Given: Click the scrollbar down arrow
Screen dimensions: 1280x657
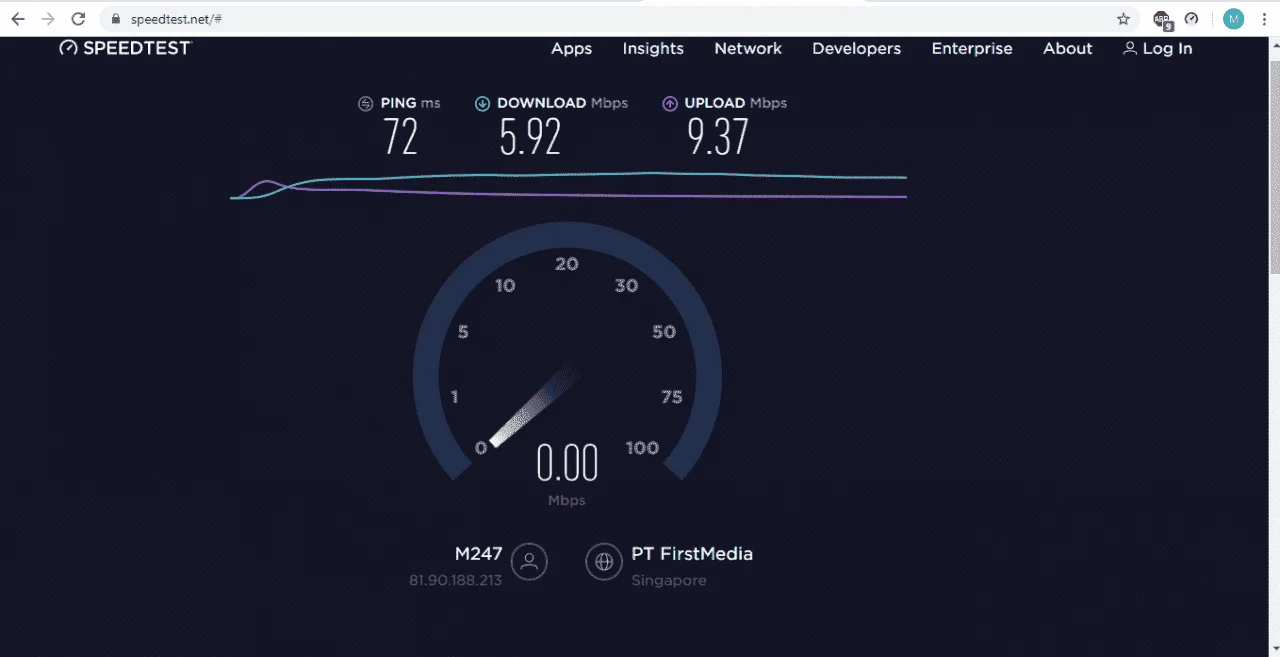Looking at the screenshot, I should [x=1274, y=649].
